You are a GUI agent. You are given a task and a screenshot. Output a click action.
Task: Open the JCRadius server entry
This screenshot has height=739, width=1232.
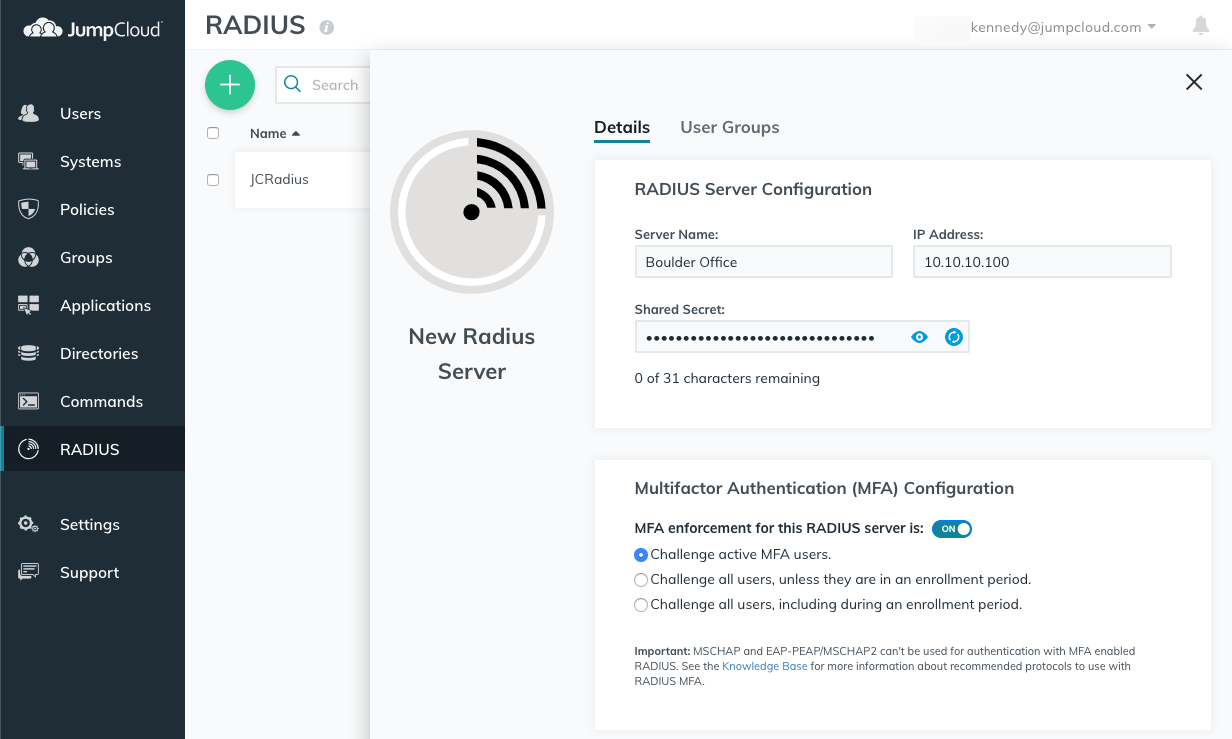[279, 180]
